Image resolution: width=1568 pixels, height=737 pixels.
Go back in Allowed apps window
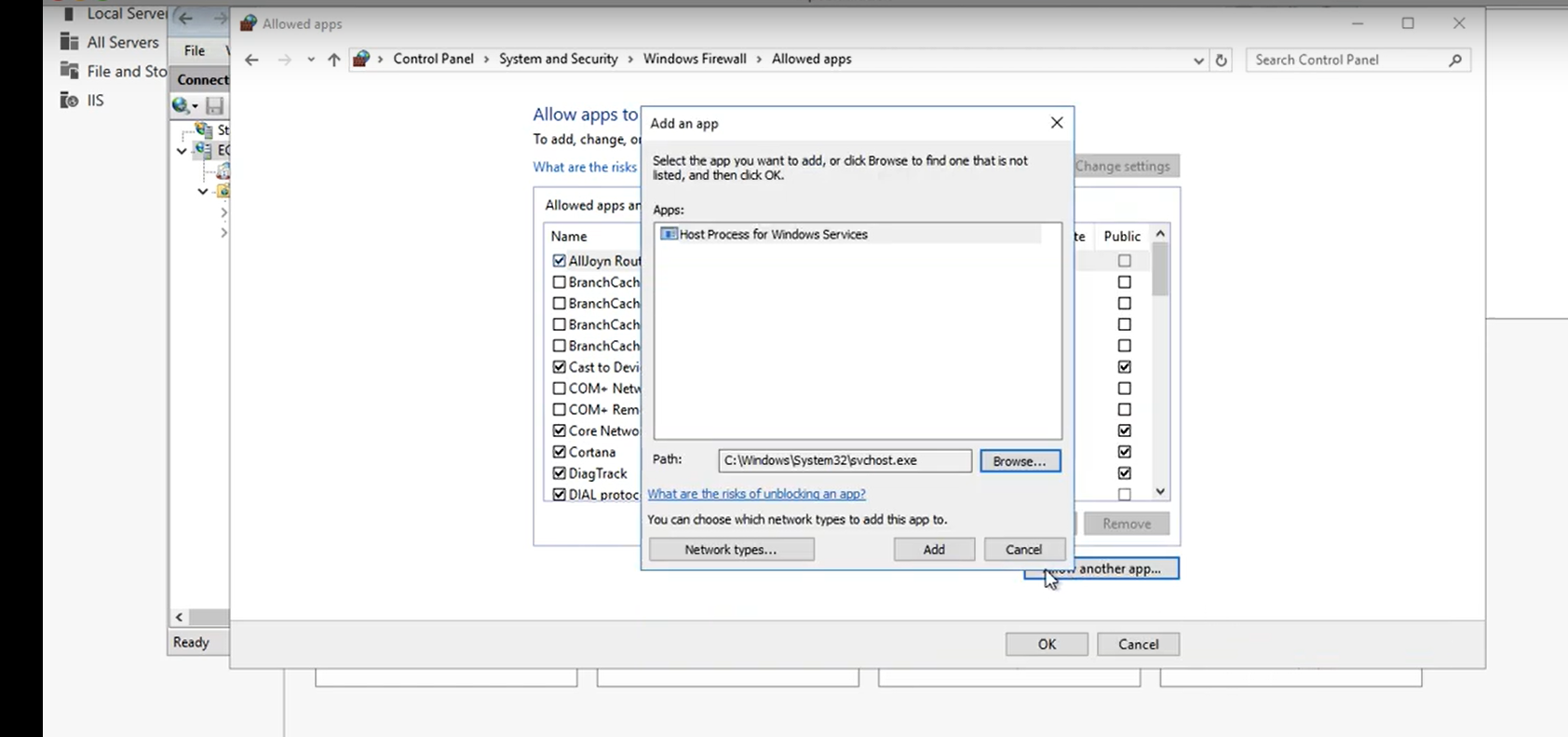point(251,60)
